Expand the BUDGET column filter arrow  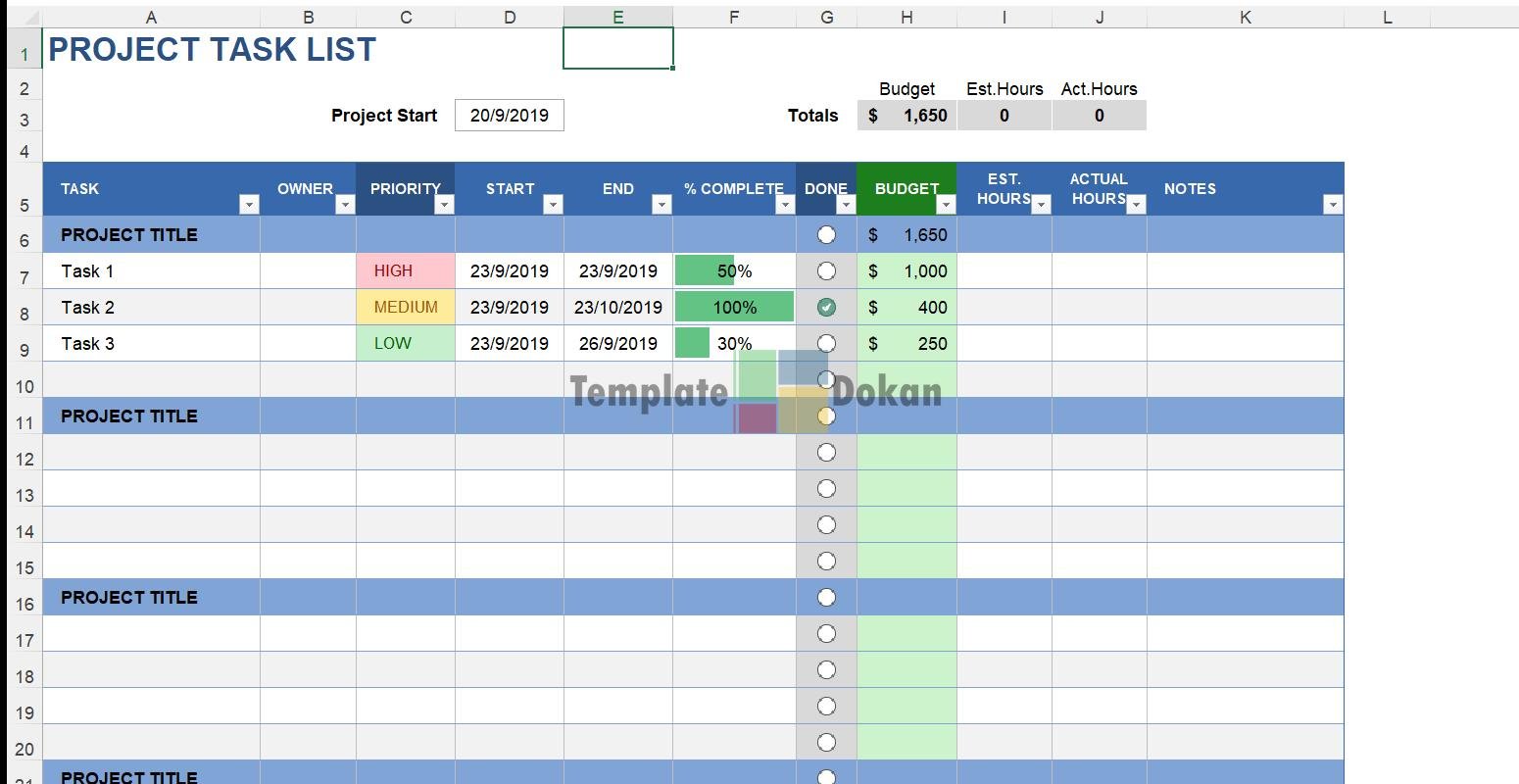(946, 204)
